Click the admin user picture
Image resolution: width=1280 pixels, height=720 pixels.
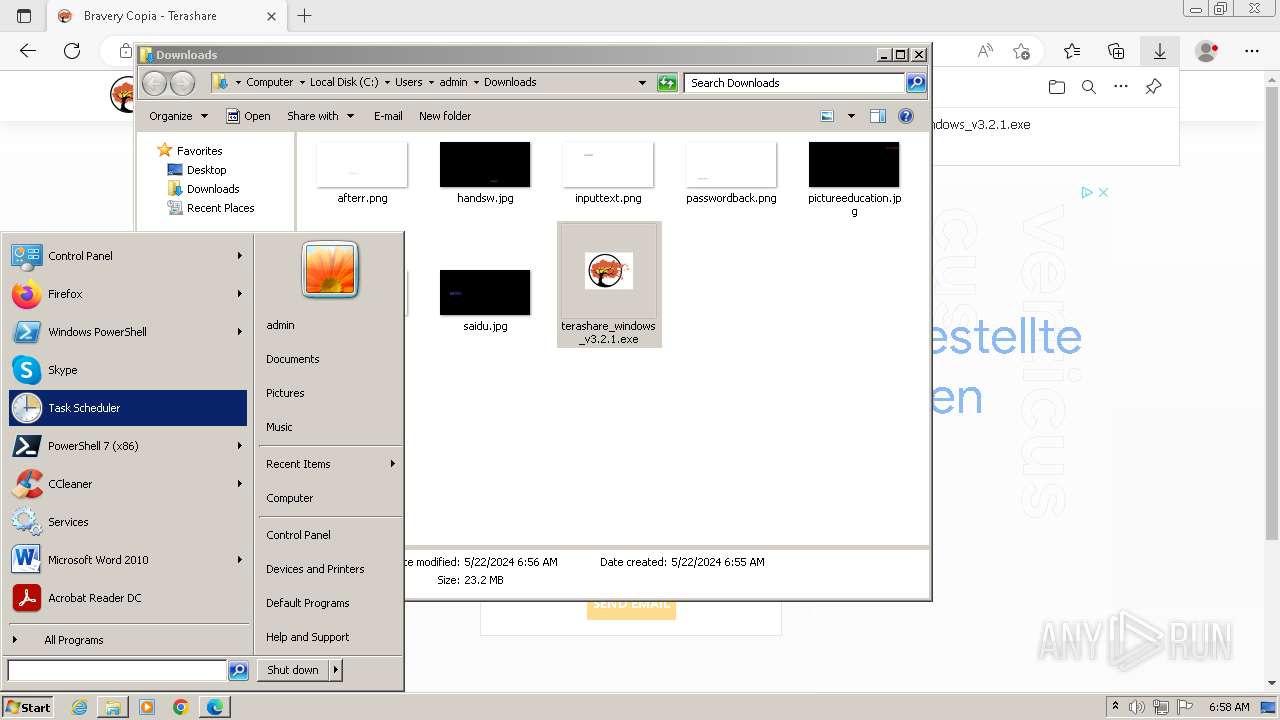click(330, 270)
